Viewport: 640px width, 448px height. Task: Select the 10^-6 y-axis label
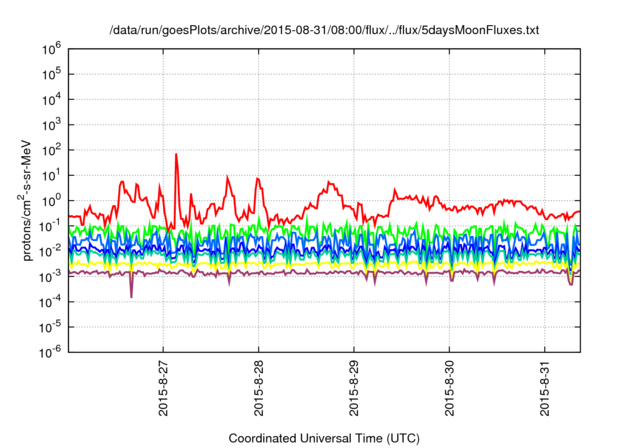[50, 352]
